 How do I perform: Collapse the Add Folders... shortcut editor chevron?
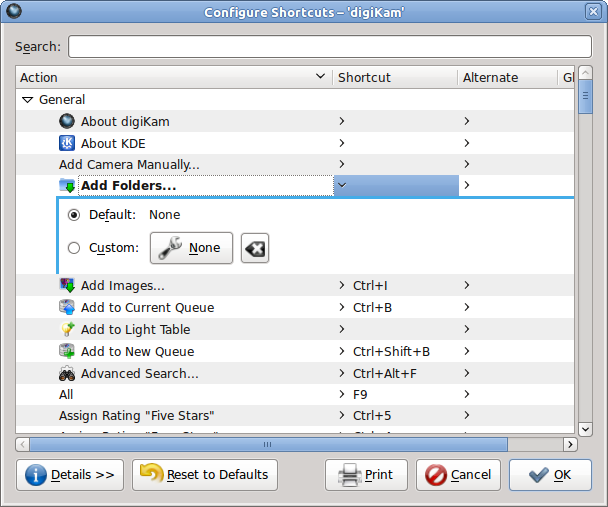pos(342,185)
